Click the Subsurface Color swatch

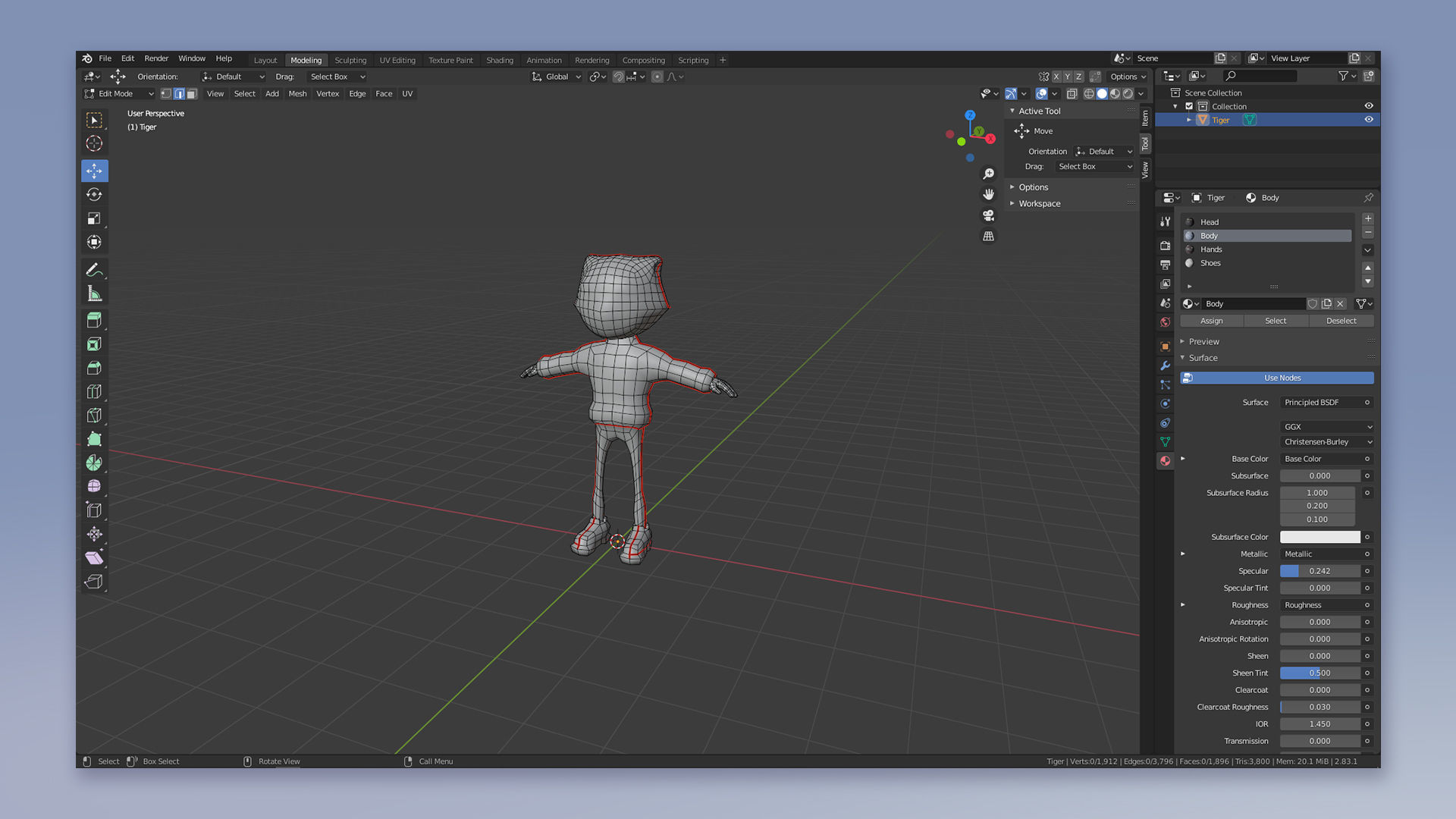(x=1319, y=537)
